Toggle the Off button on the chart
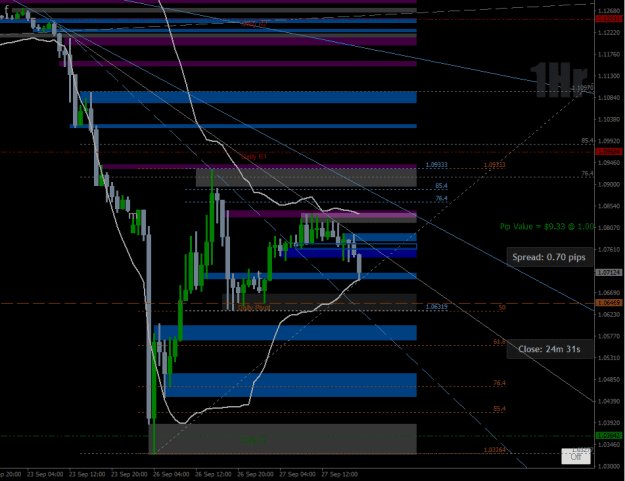 click(x=576, y=457)
